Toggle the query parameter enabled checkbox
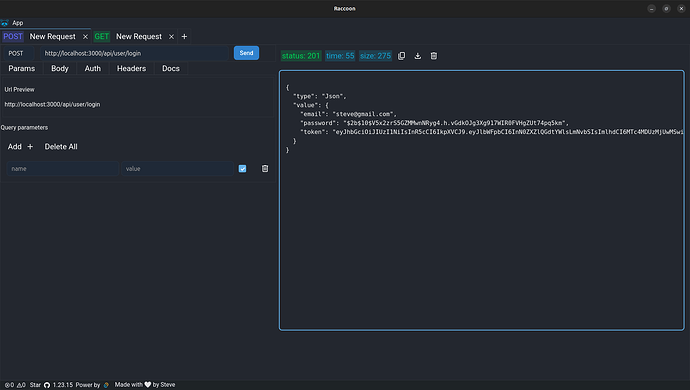 [242, 169]
